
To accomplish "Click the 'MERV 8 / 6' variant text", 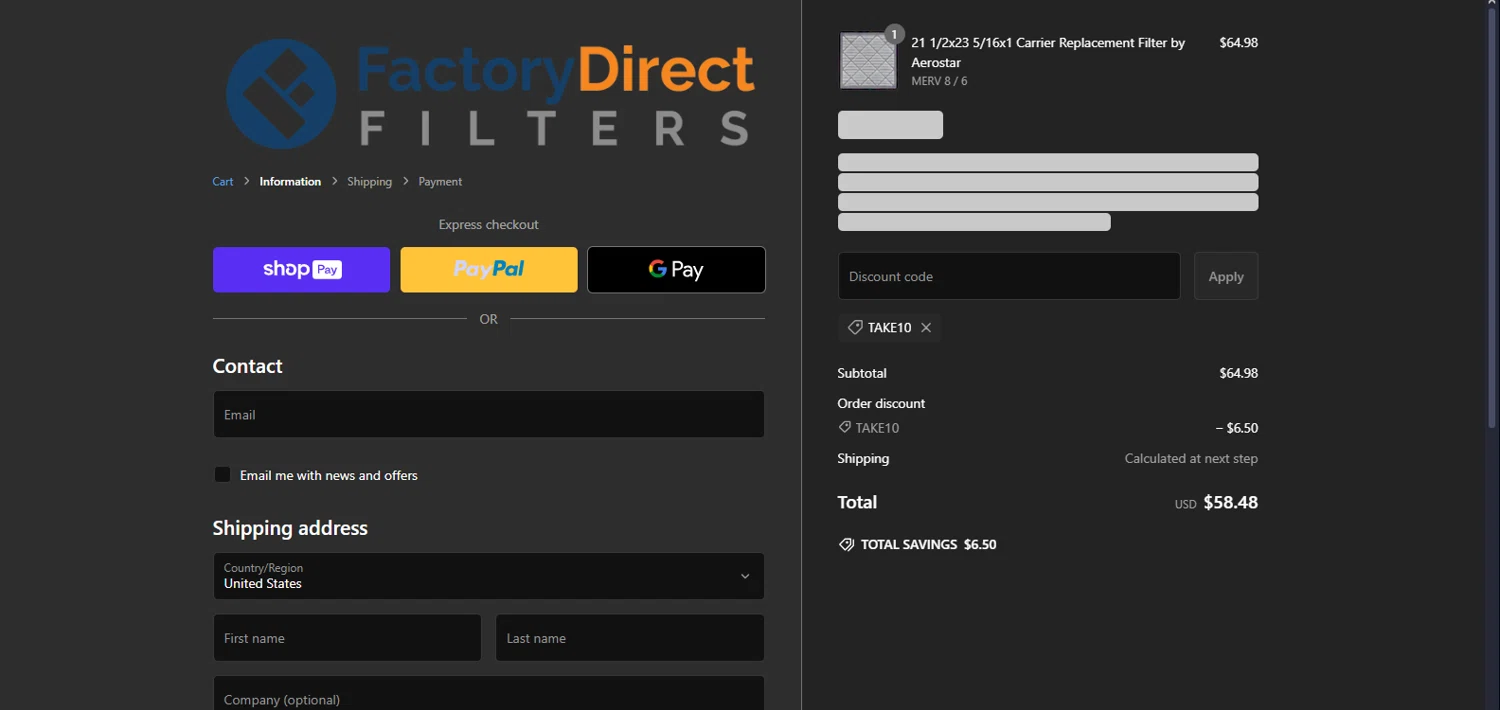I will [939, 81].
